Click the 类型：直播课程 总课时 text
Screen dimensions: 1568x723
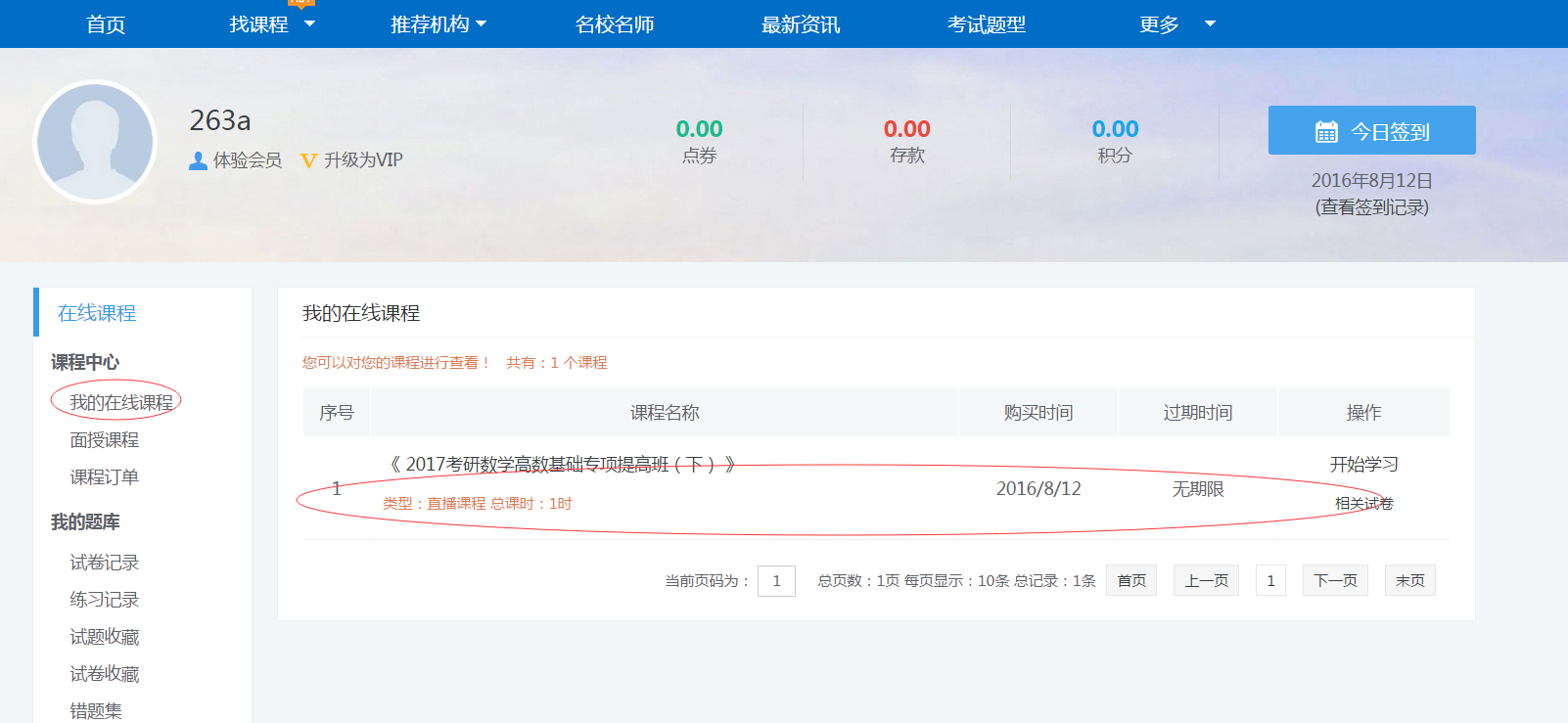coord(477,504)
